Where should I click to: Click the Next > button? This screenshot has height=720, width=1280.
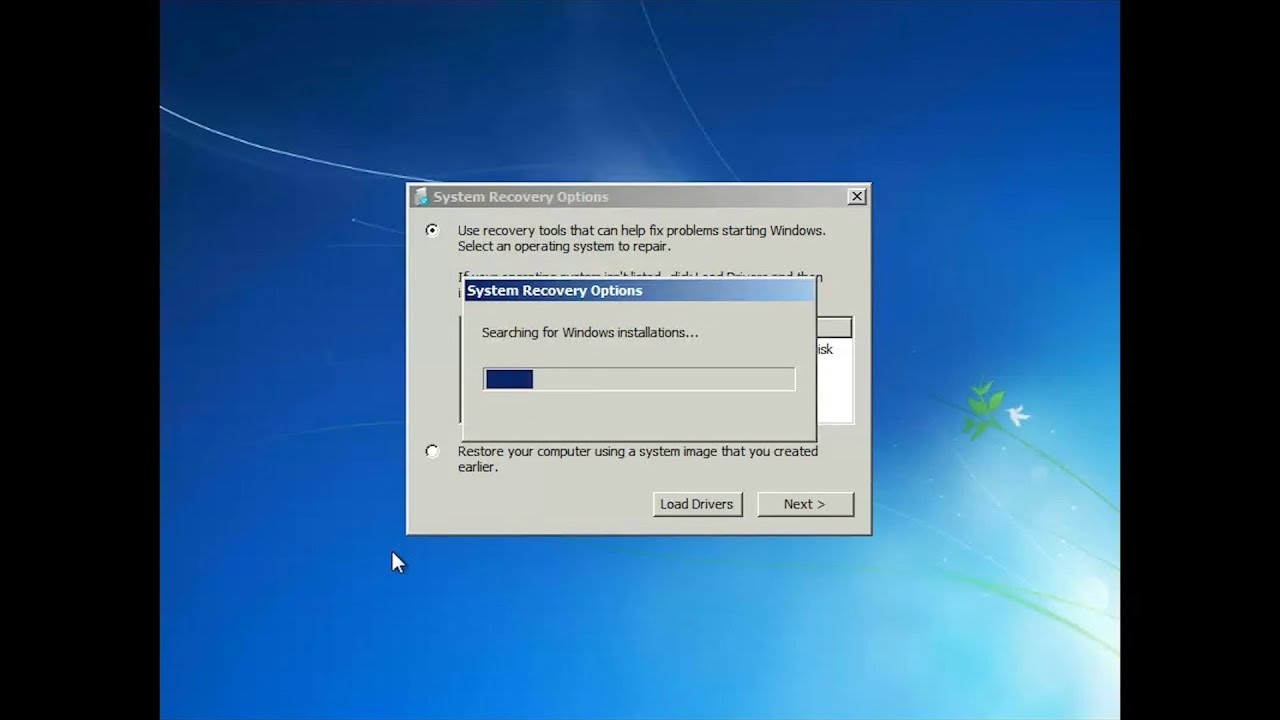click(x=805, y=504)
